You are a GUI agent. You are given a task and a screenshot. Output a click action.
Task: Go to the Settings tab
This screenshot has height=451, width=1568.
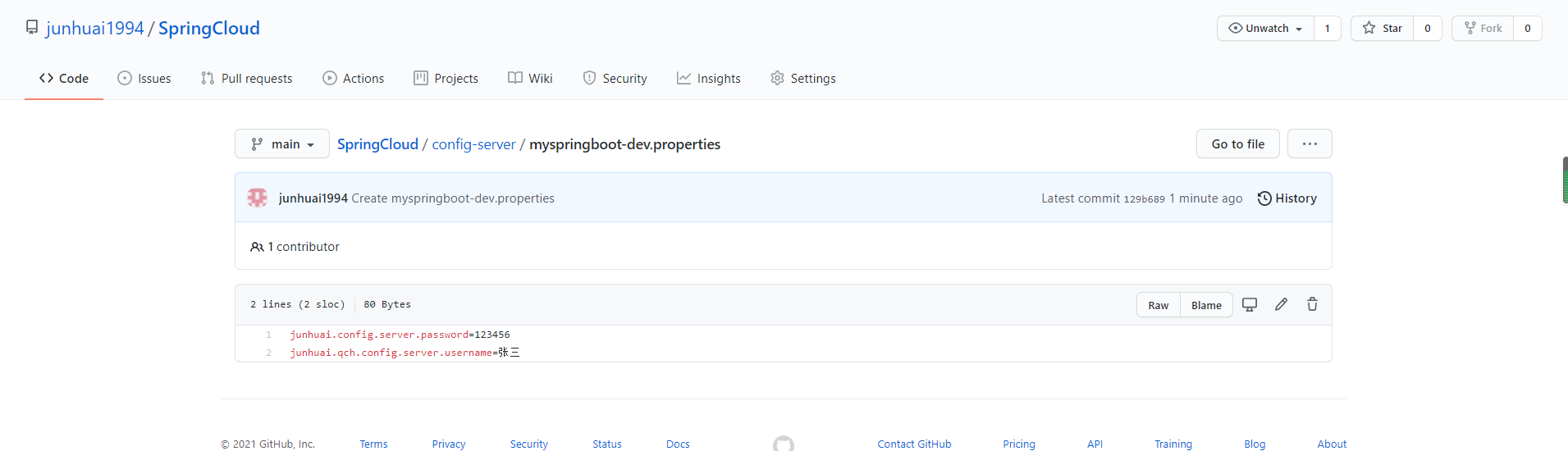[x=803, y=79]
